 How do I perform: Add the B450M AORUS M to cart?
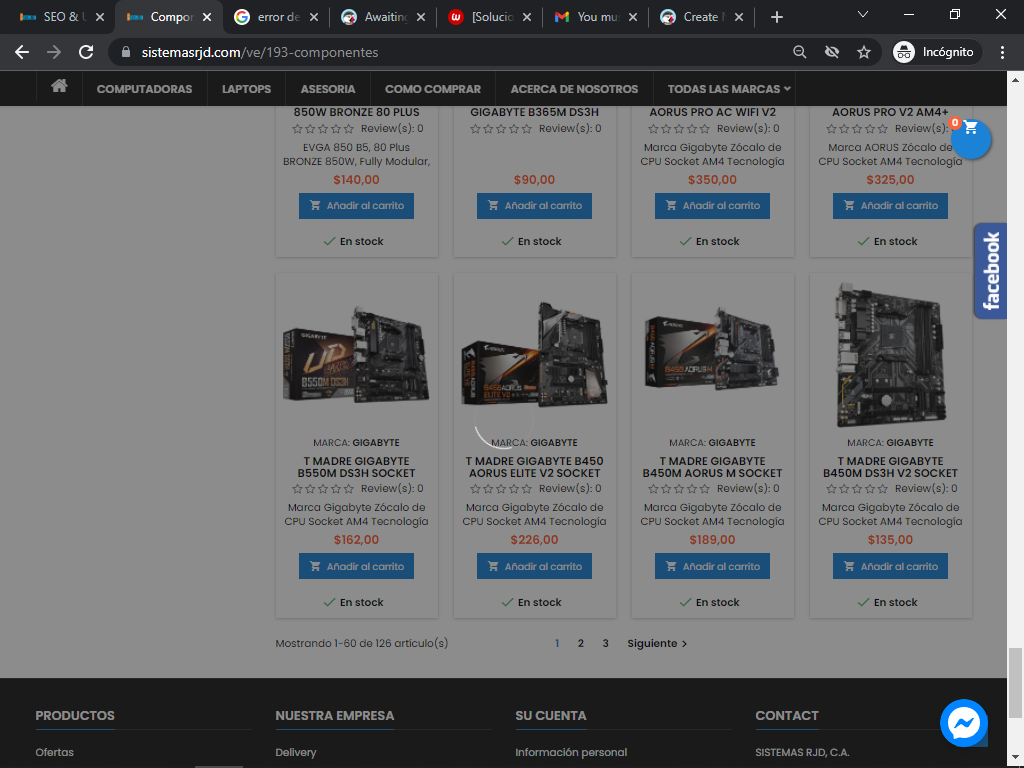tap(712, 566)
